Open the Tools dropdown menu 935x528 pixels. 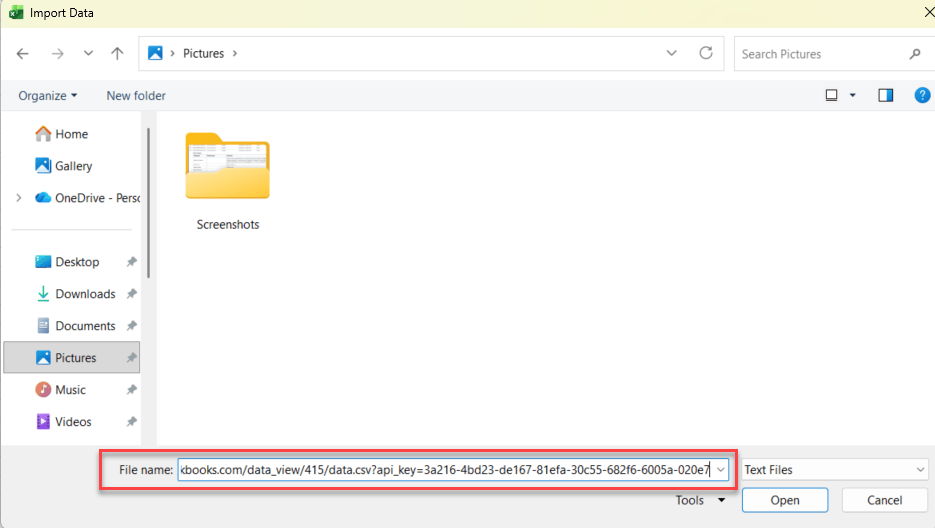tap(700, 500)
